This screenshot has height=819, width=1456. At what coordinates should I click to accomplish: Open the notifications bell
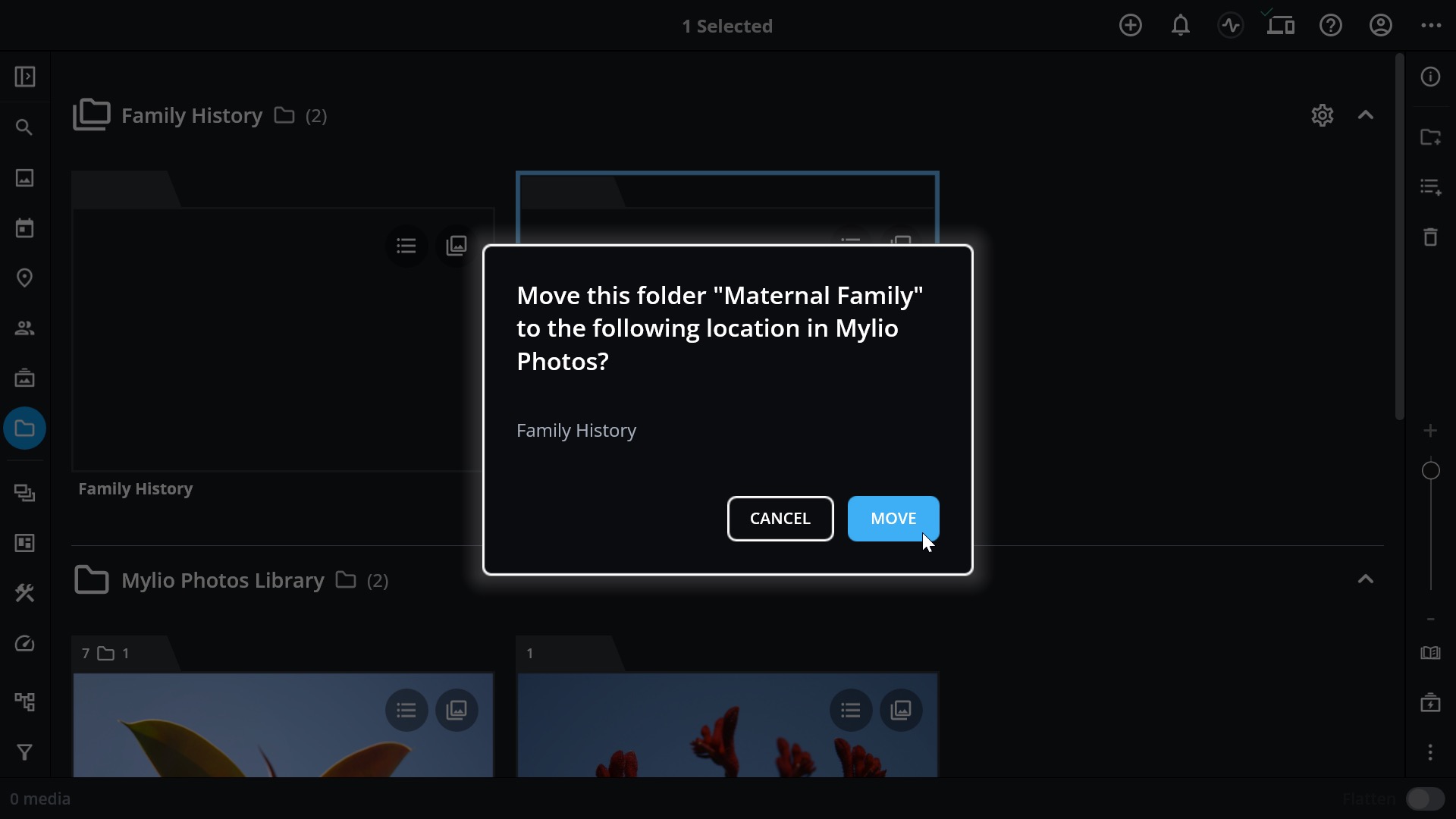tap(1180, 26)
